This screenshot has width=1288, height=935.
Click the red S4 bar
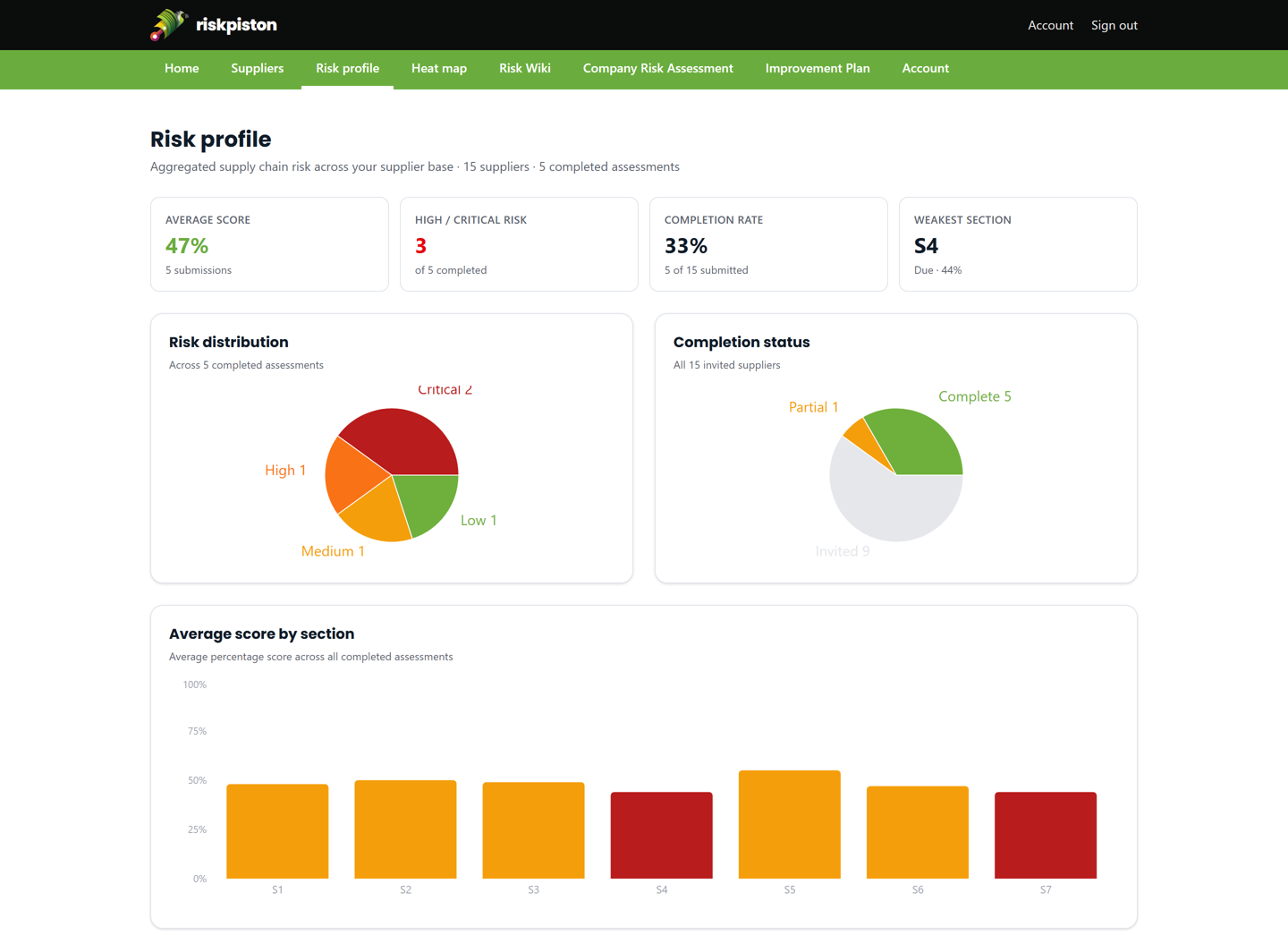click(x=661, y=835)
